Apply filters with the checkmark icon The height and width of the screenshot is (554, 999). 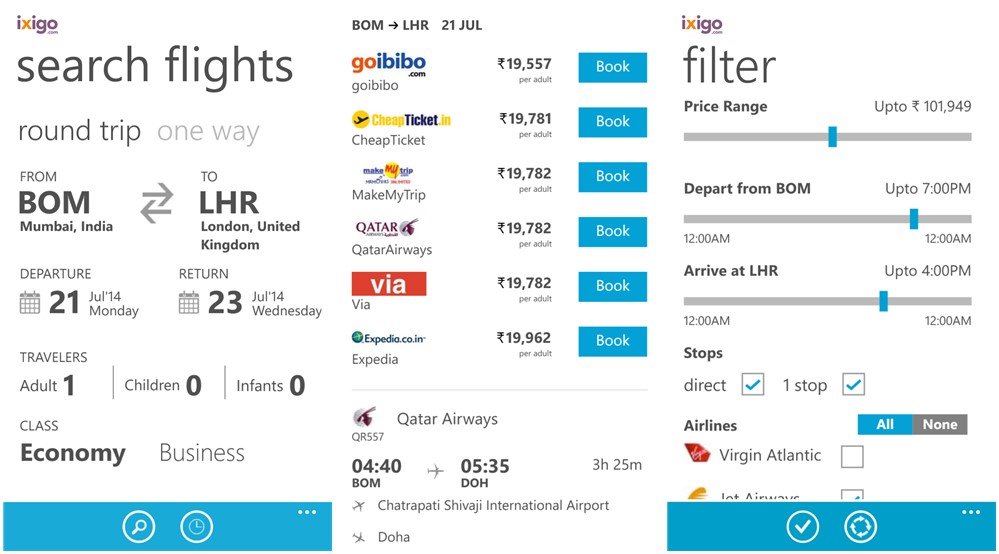802,527
